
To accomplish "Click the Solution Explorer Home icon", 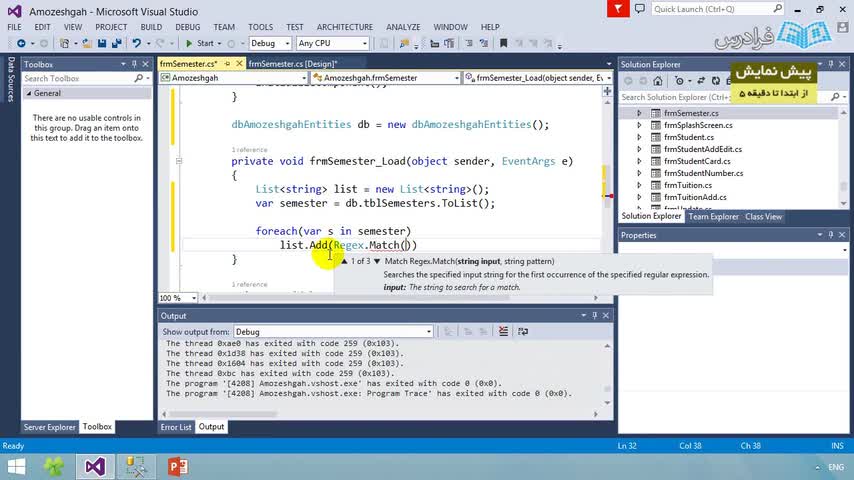I will coord(658,81).
